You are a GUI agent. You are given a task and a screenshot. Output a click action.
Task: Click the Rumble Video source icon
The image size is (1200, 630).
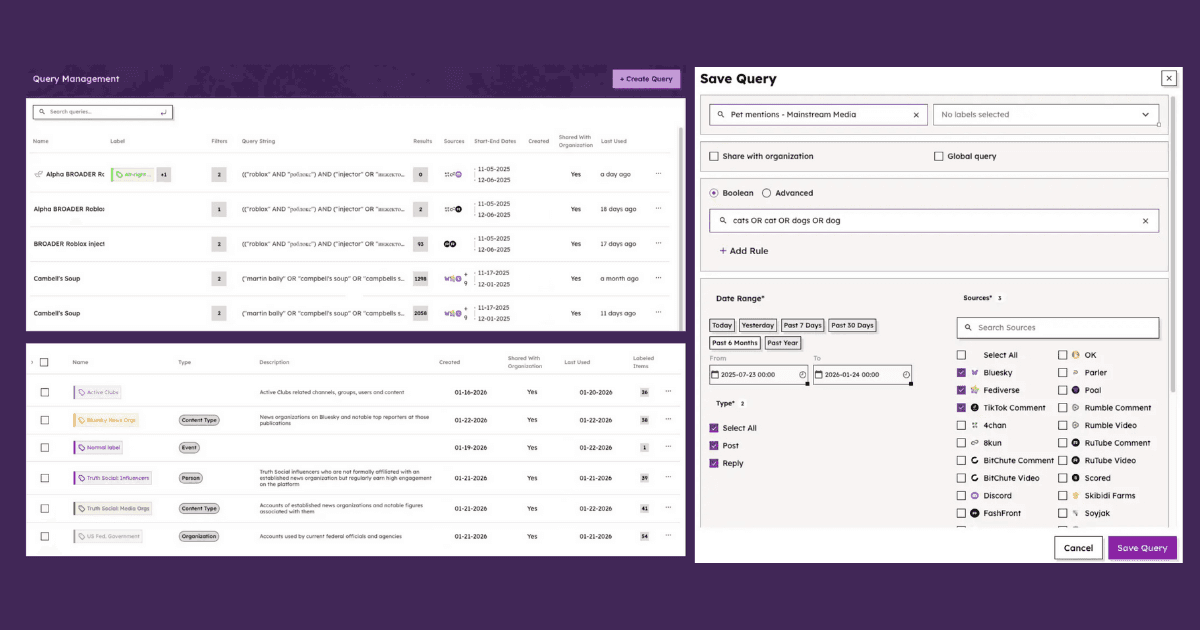tap(1076, 425)
